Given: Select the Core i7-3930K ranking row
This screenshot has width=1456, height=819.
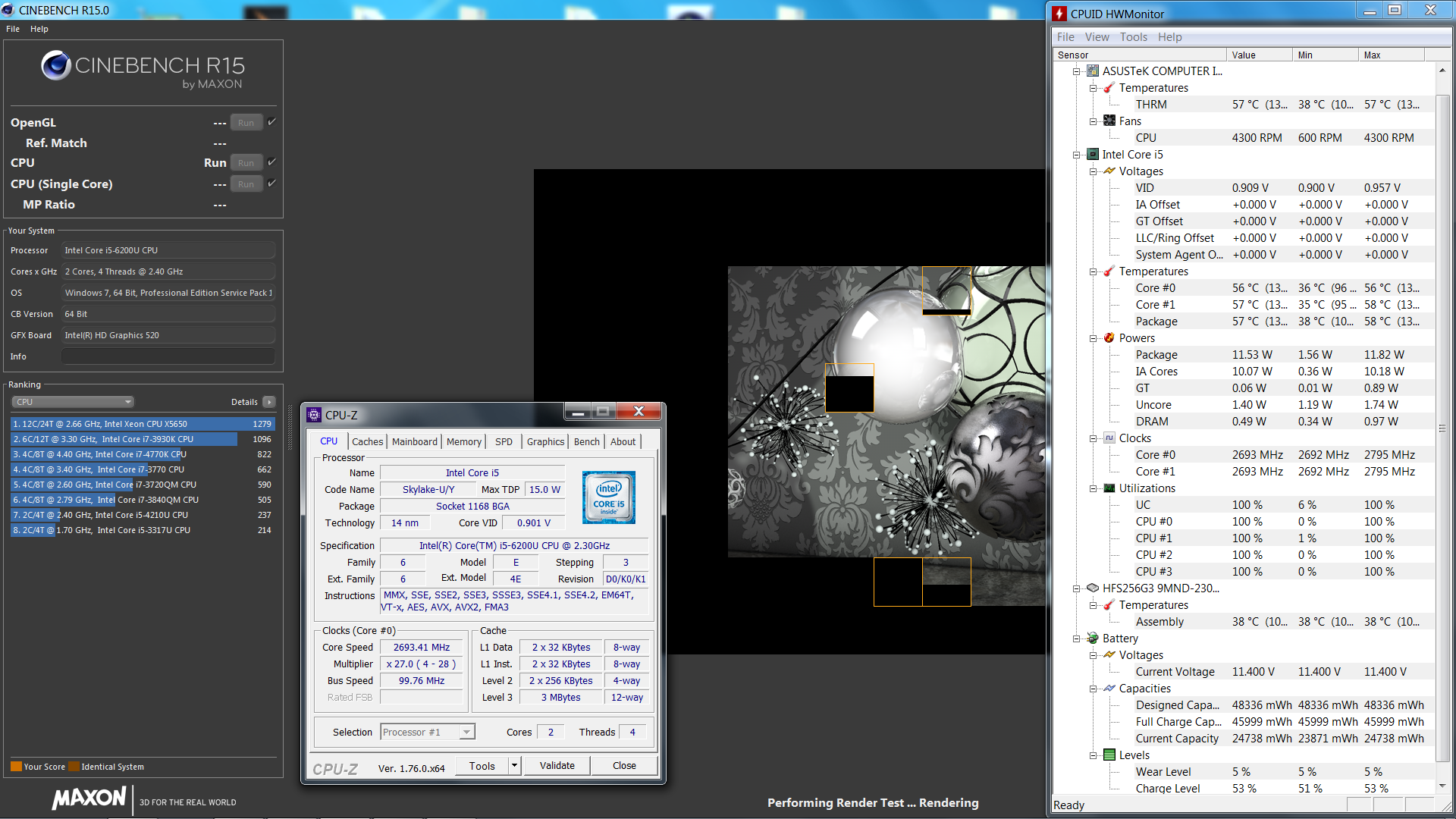Looking at the screenshot, I should point(143,439).
